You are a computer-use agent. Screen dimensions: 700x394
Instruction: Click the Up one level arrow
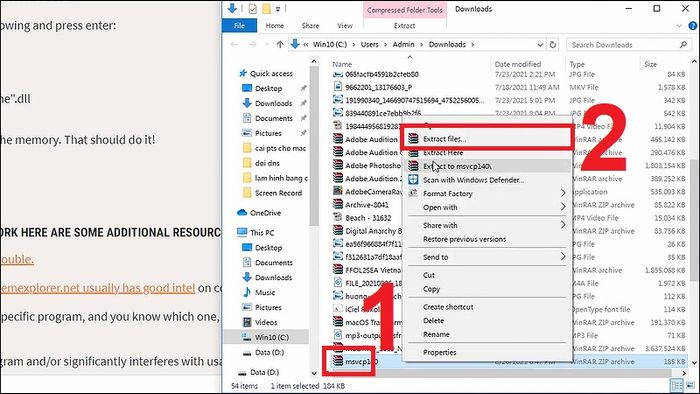click(280, 44)
